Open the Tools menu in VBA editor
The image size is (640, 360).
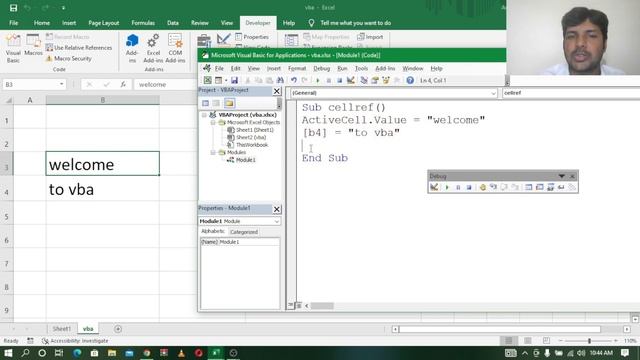coord(361,69)
